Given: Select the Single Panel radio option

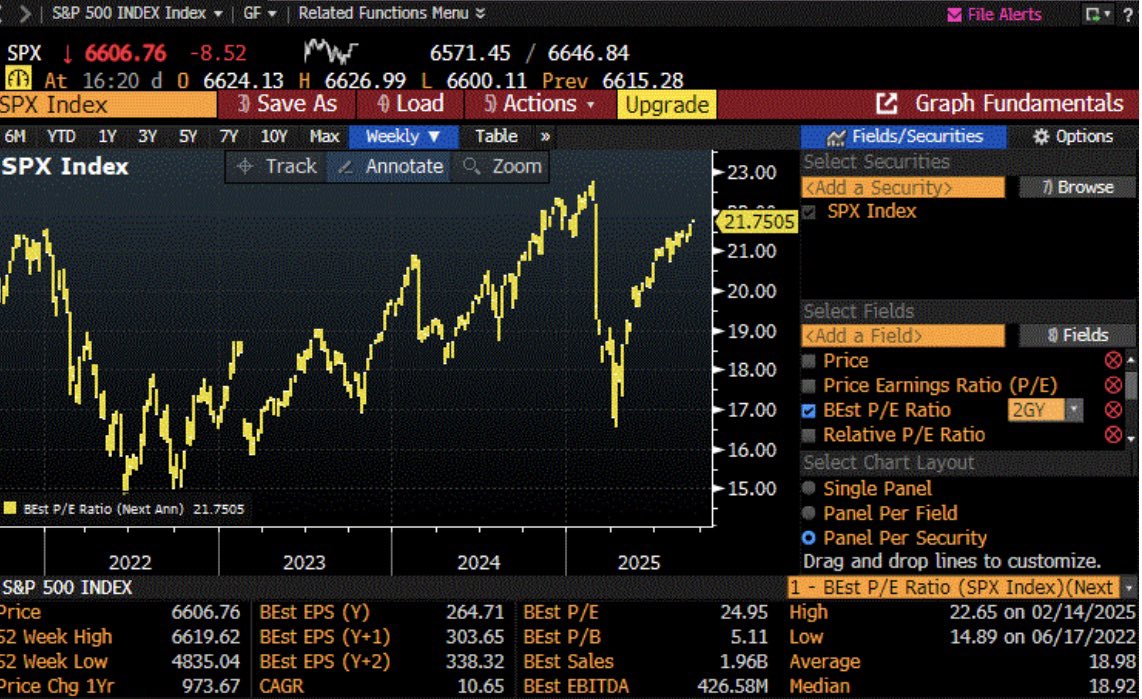Looking at the screenshot, I should pos(809,489).
